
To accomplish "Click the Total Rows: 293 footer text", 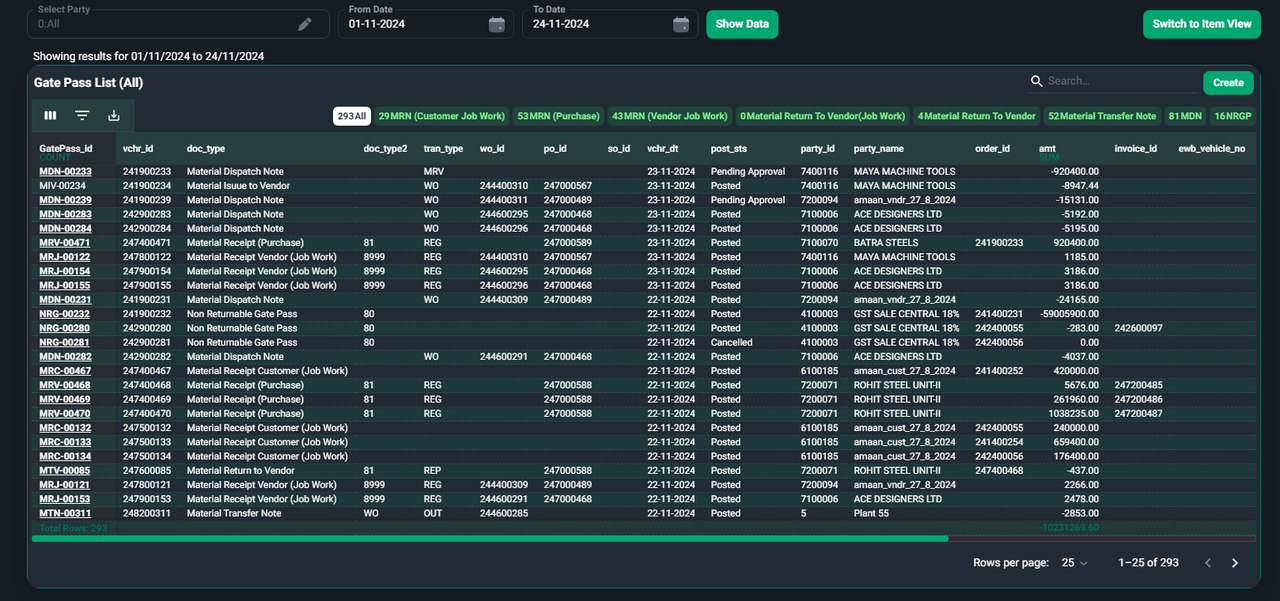I will point(73,528).
